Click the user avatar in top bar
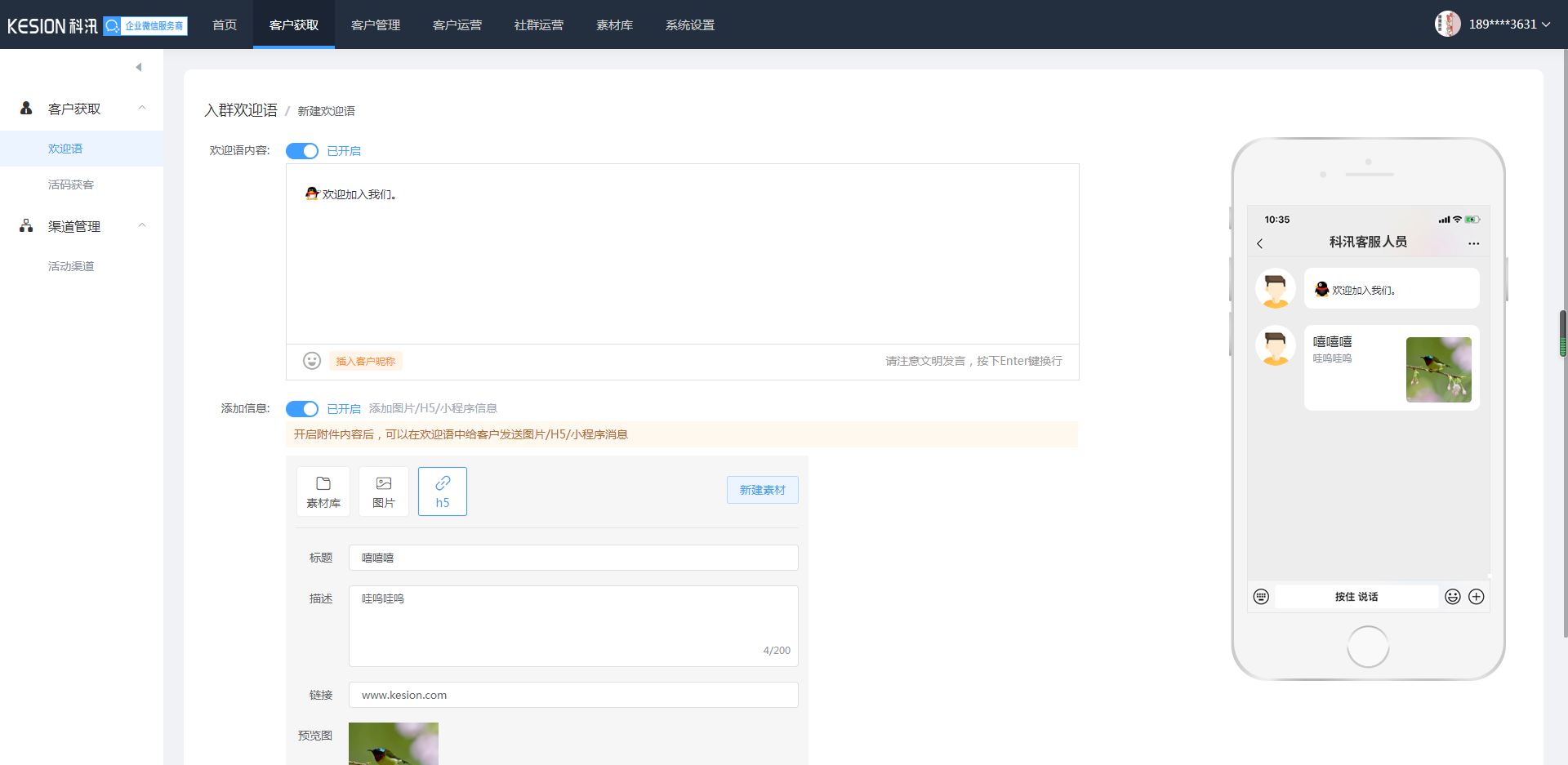This screenshot has height=765, width=1568. point(1448,24)
